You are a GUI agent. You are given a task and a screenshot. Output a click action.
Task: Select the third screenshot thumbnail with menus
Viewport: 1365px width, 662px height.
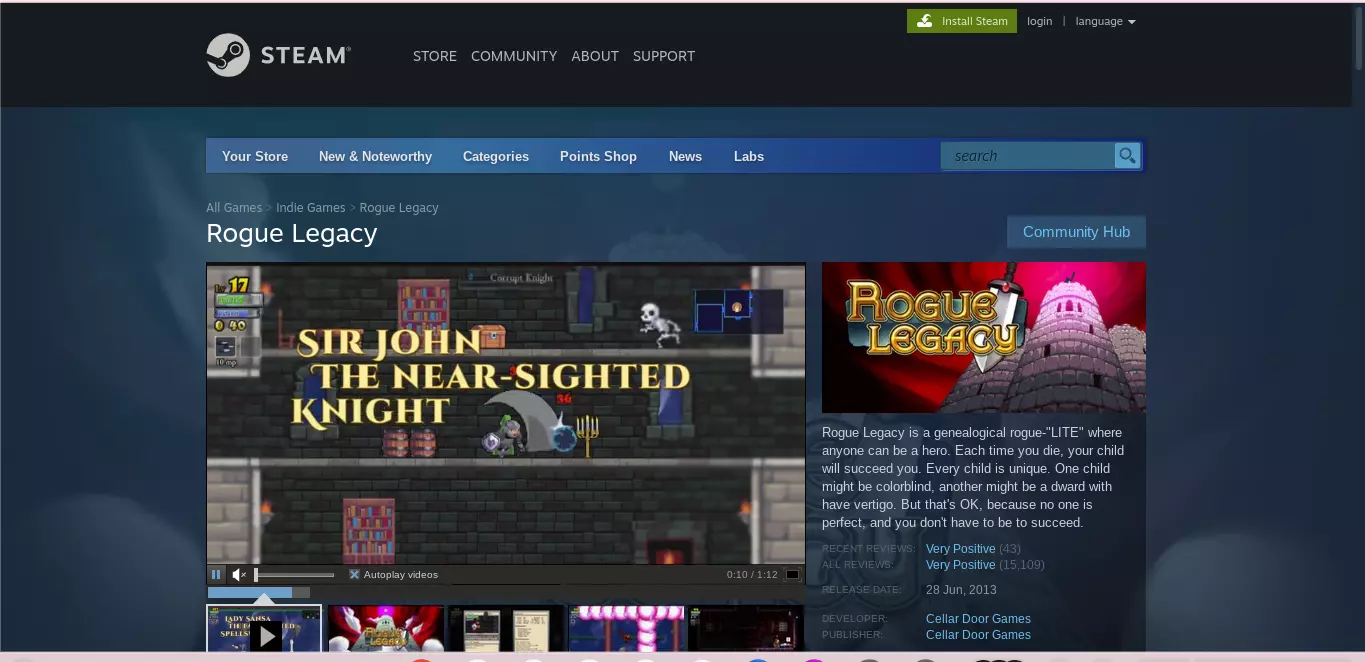pos(506,628)
